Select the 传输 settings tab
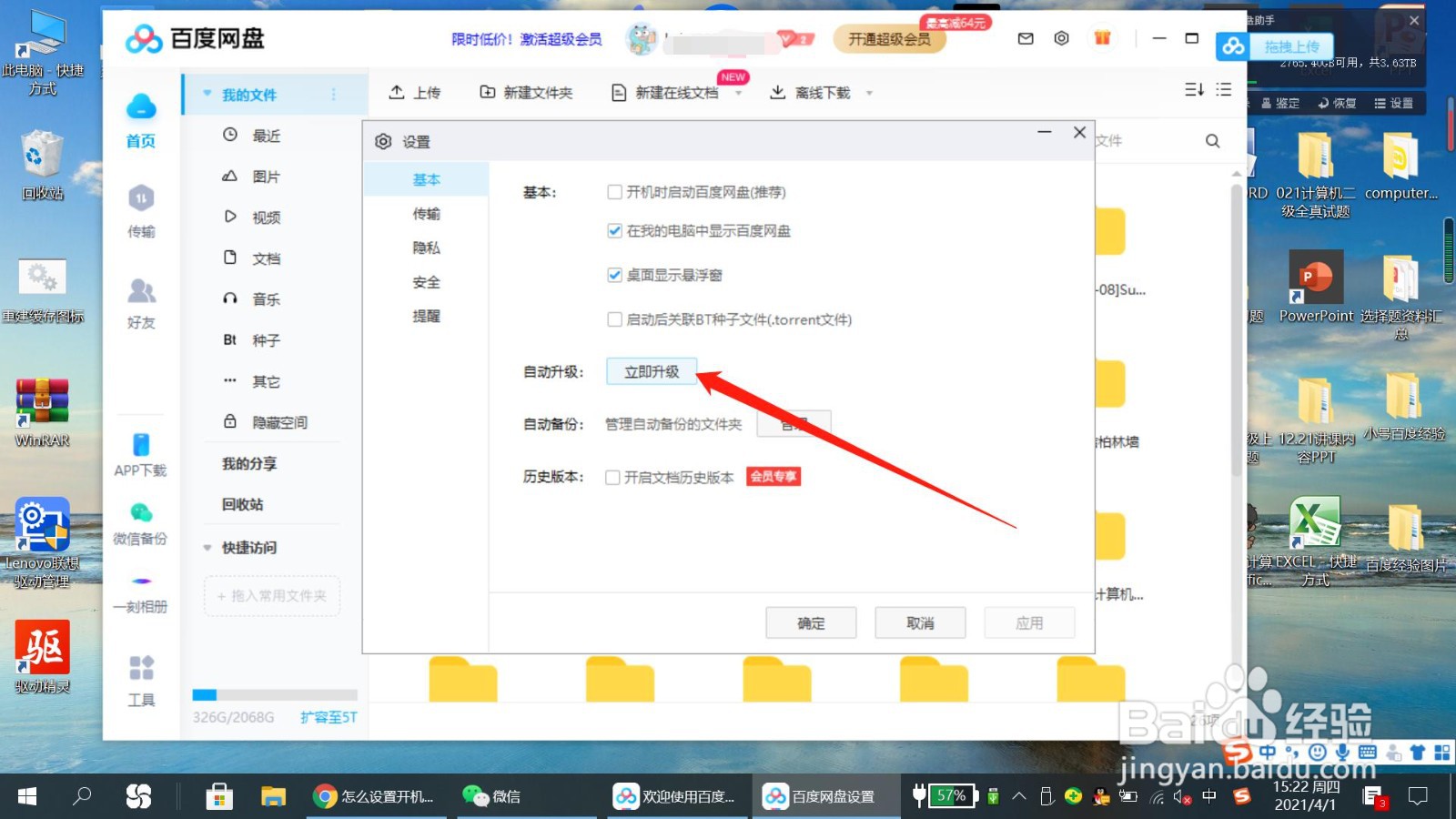This screenshot has width=1456, height=819. [426, 214]
